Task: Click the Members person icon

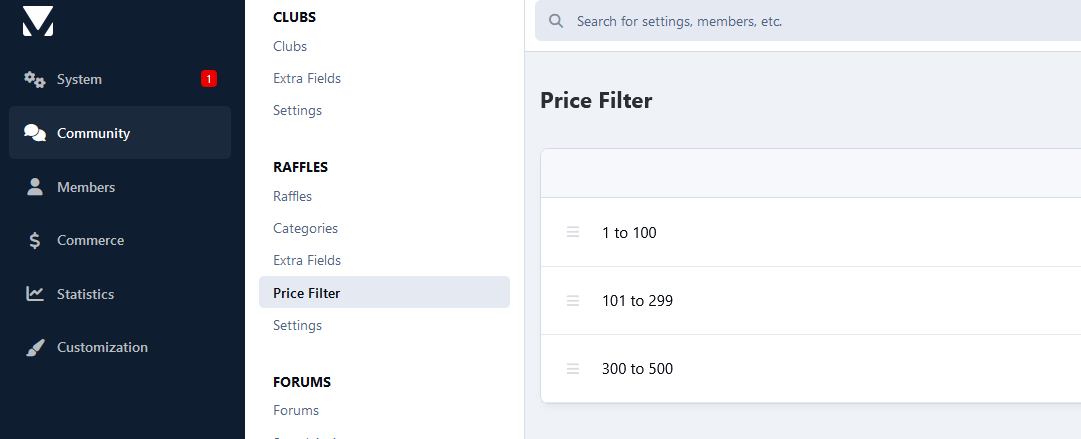Action: (x=34, y=187)
